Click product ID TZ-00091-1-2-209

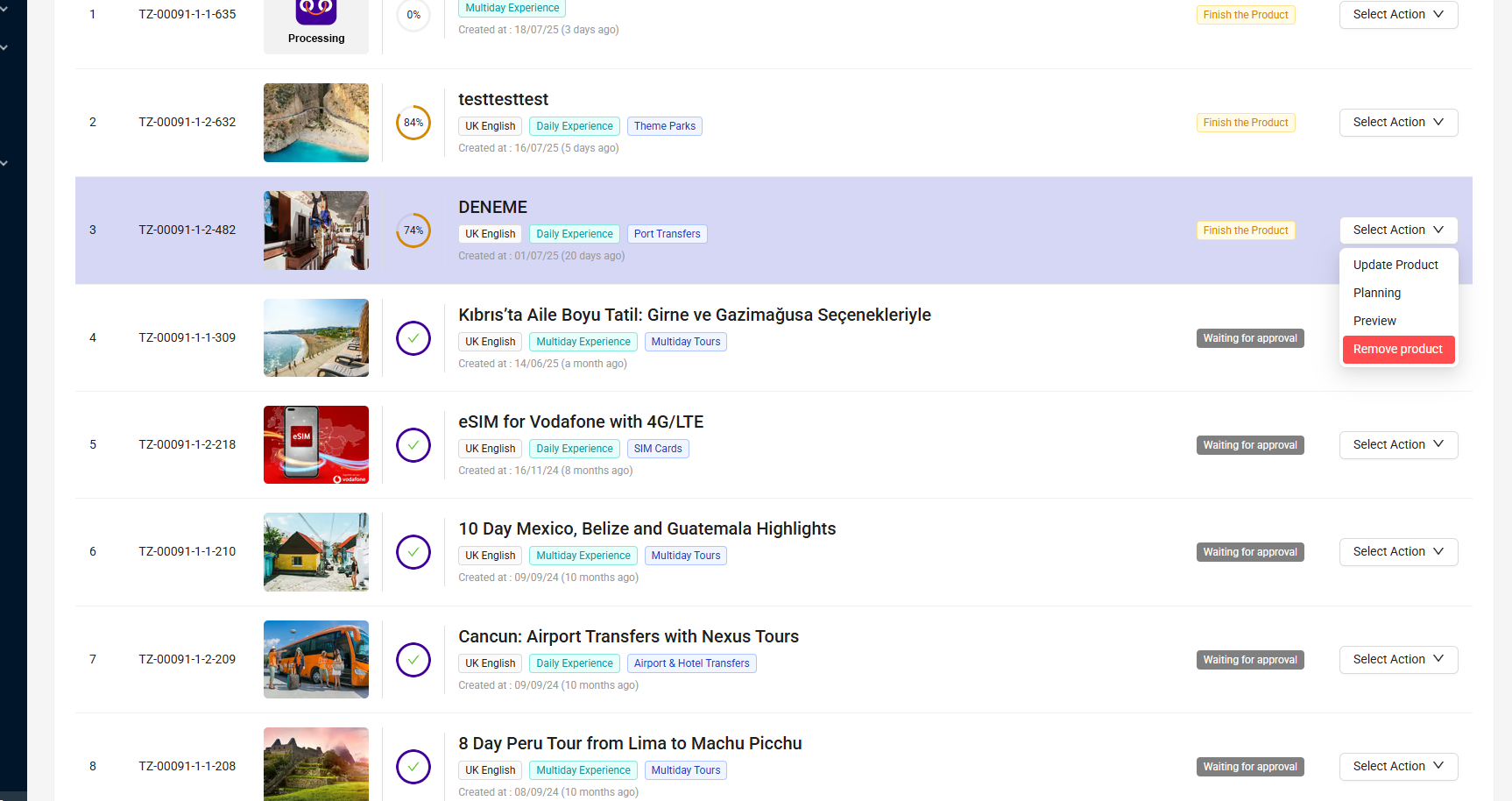point(187,659)
